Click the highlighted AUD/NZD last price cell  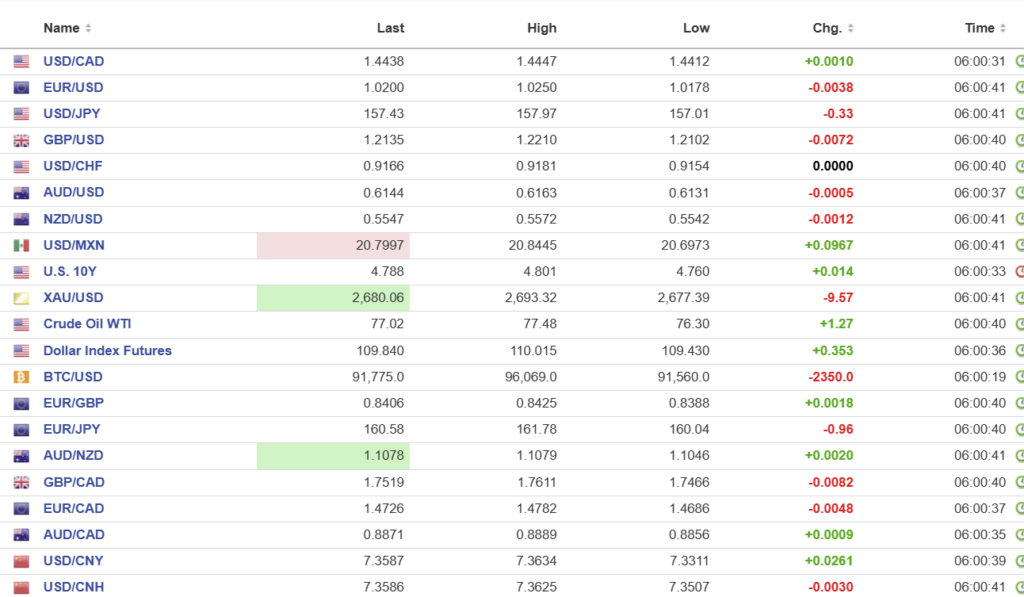click(x=333, y=456)
